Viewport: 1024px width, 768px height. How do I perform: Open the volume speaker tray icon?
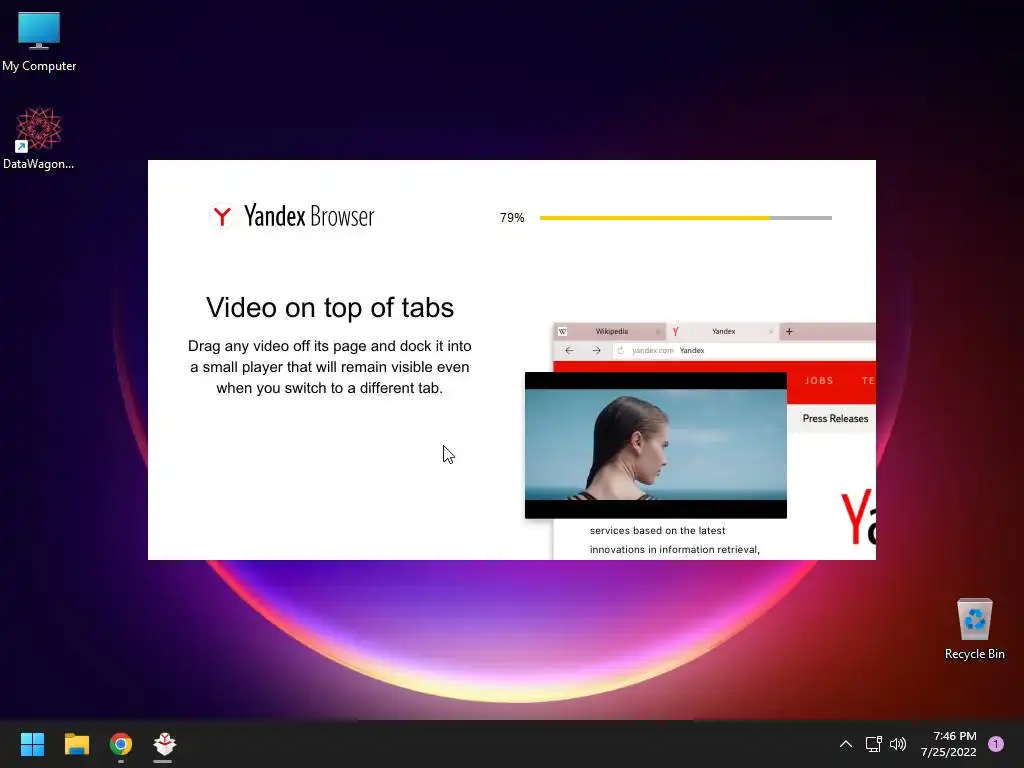coord(898,744)
